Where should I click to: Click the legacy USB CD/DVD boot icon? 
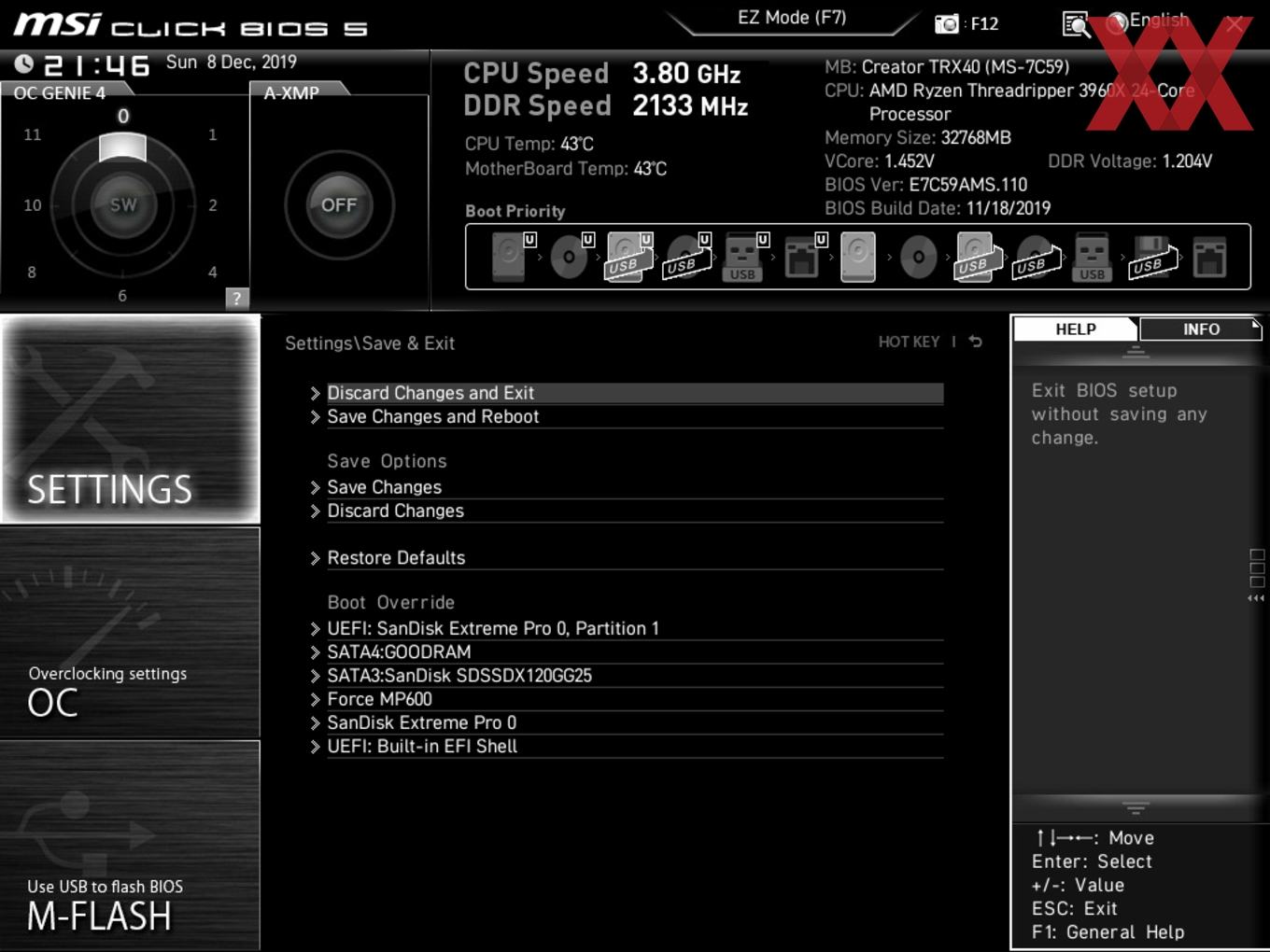click(x=1037, y=257)
